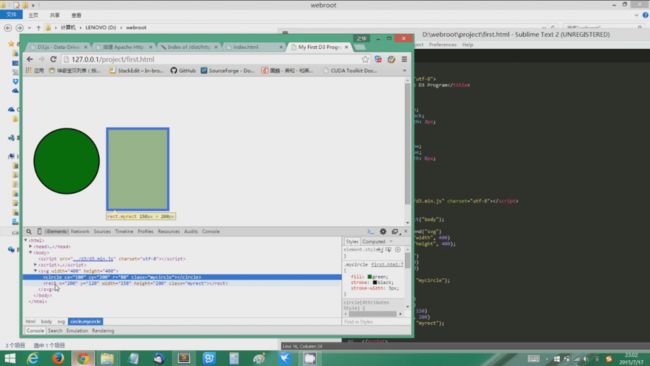Switch to the Network panel tab

80,231
